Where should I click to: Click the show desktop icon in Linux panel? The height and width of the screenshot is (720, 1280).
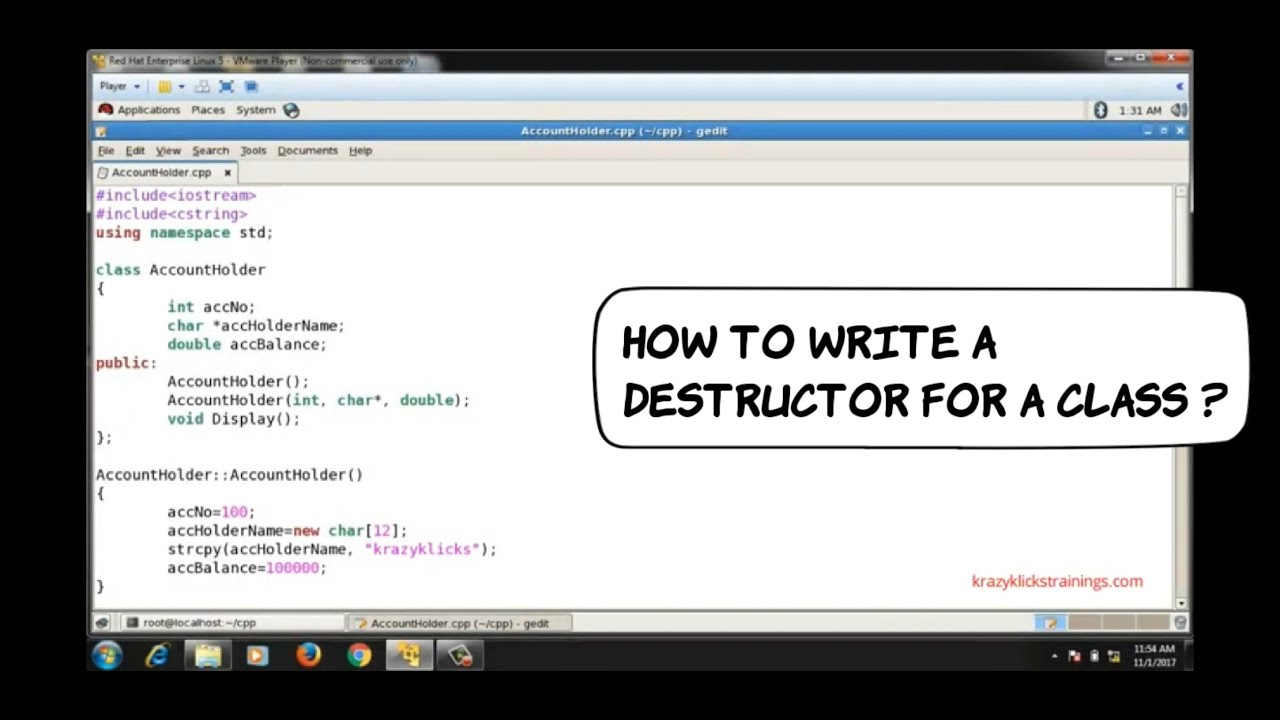[102, 622]
